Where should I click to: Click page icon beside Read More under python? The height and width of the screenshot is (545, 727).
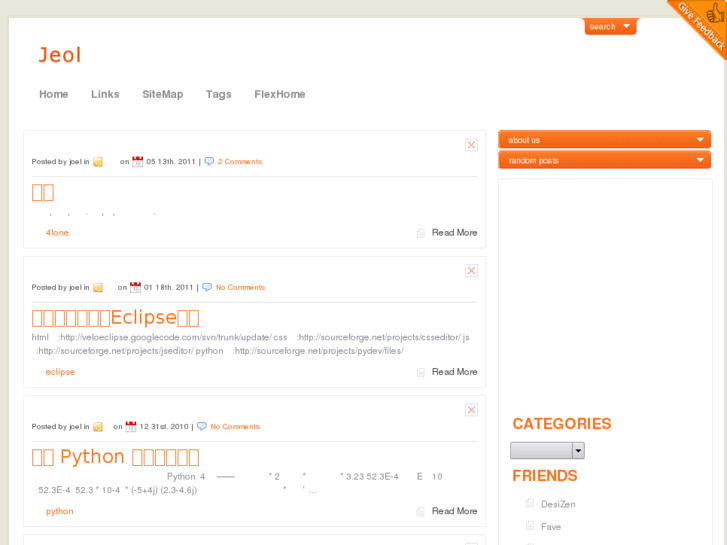[x=421, y=511]
